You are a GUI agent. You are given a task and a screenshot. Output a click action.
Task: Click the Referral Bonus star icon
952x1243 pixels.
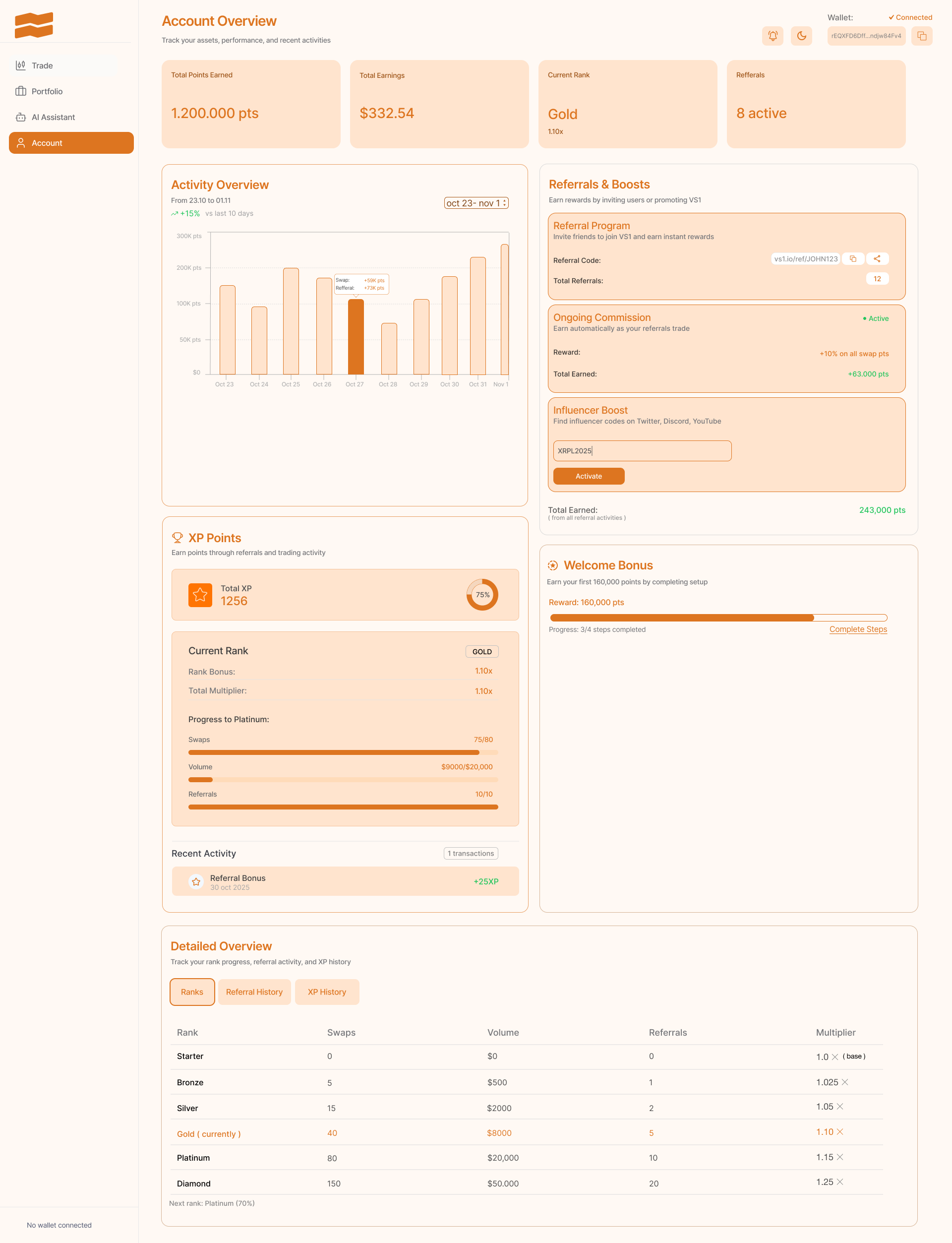point(196,881)
